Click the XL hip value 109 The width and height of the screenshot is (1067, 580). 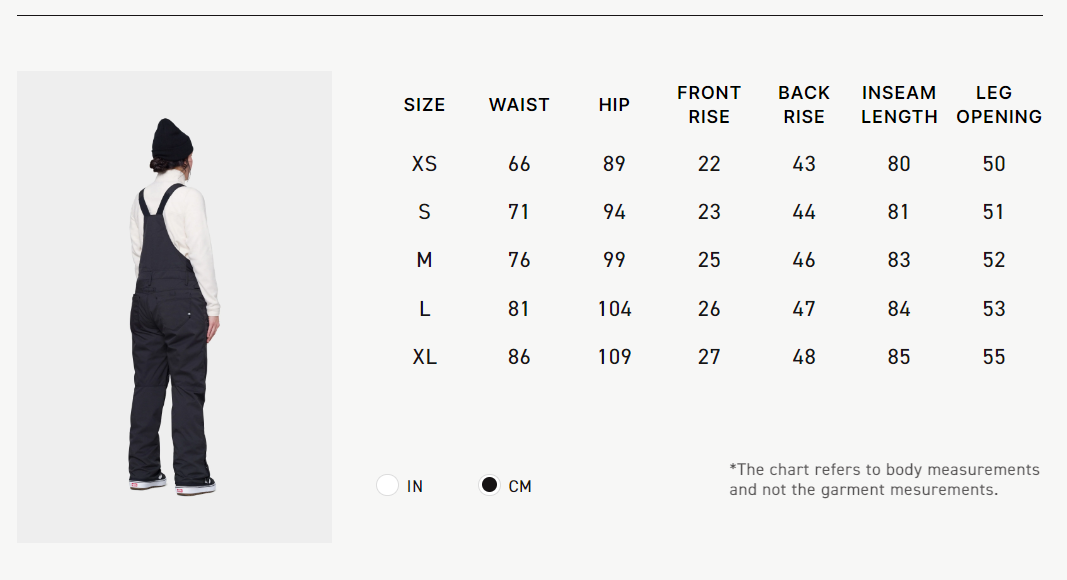coord(614,357)
